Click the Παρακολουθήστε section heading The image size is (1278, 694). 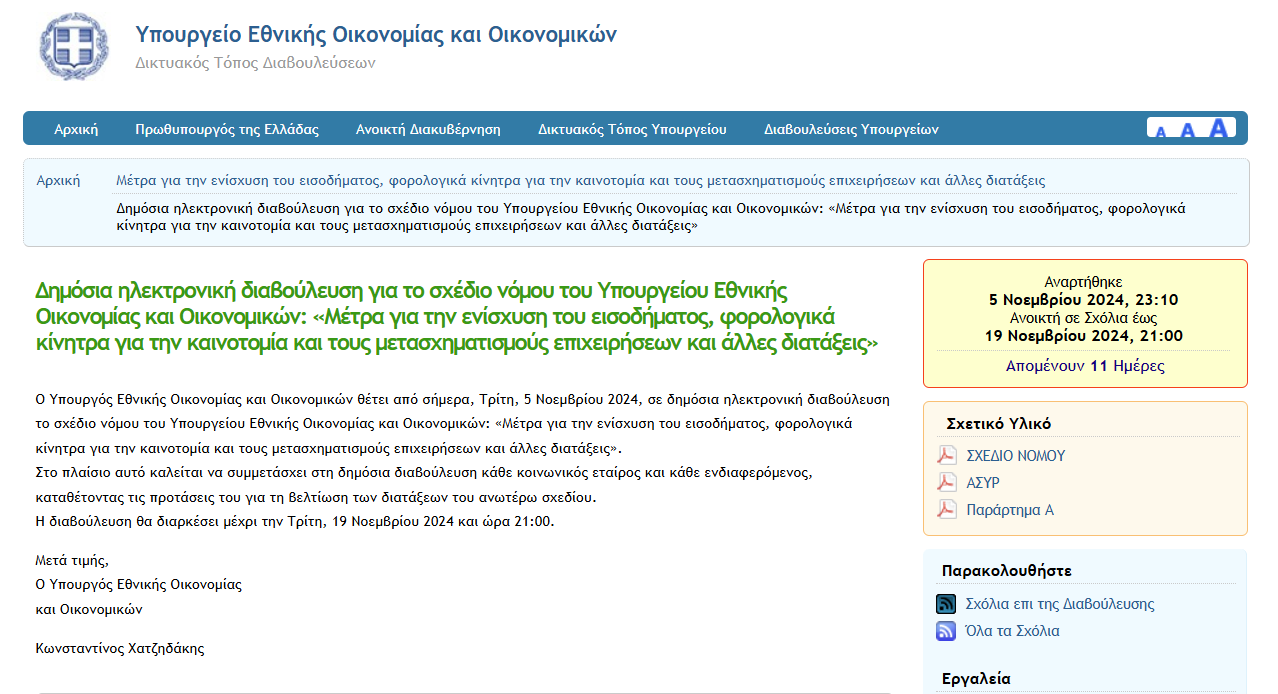(1007, 571)
